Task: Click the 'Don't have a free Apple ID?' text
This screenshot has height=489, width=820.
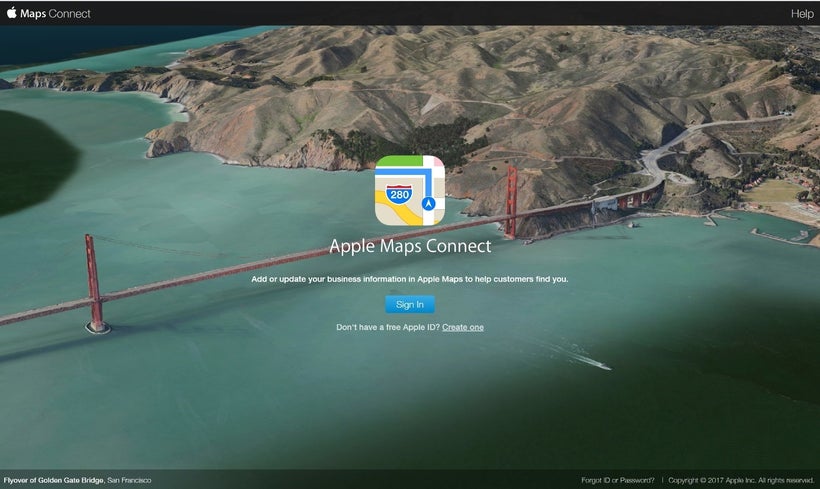Action: coord(388,327)
